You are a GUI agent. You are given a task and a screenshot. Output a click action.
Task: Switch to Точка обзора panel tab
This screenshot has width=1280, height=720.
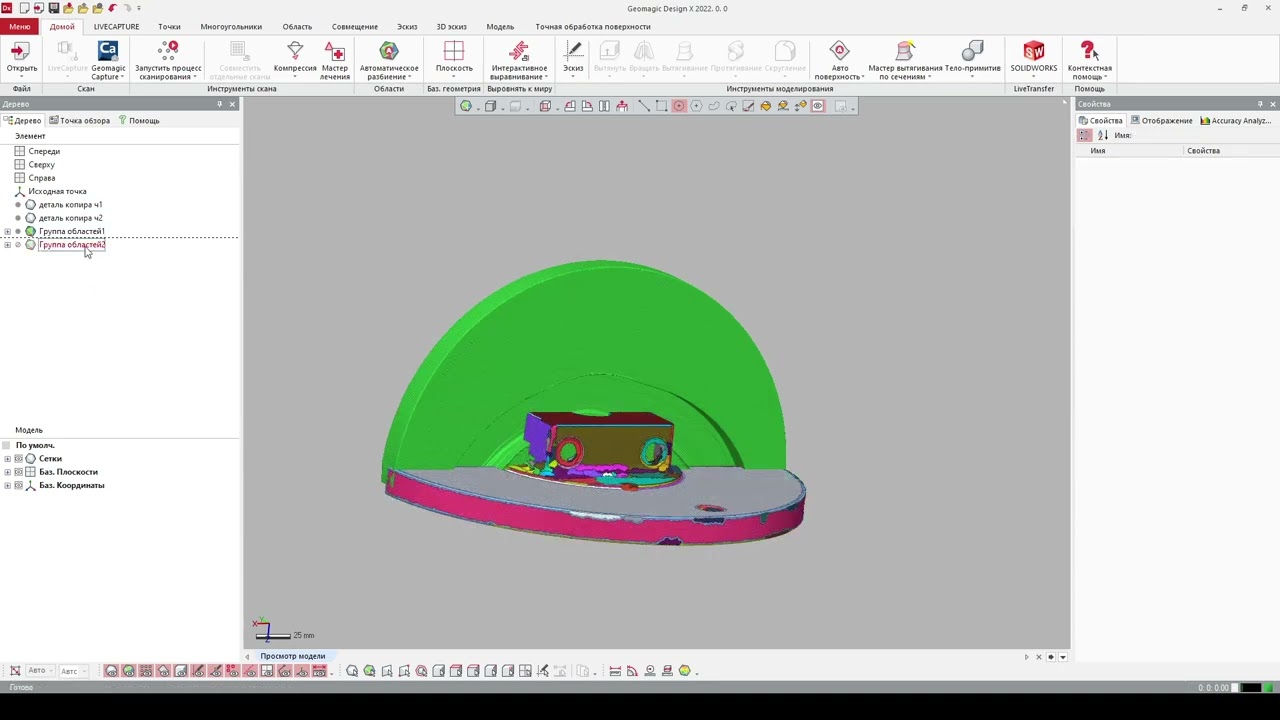point(80,120)
